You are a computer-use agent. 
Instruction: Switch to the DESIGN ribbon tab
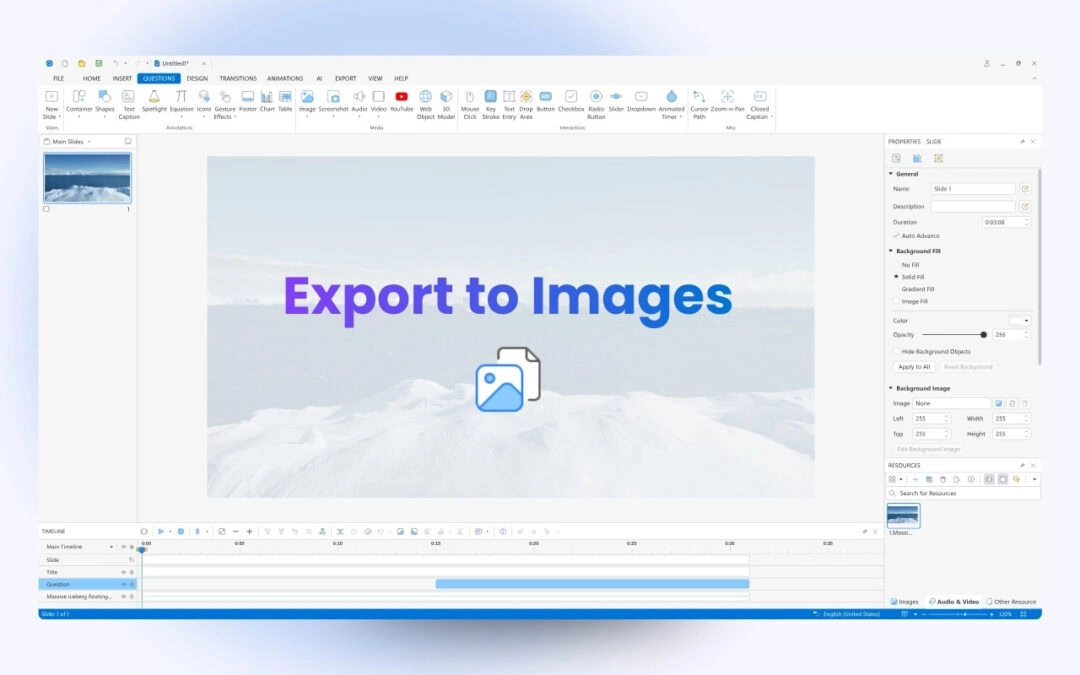197,79
